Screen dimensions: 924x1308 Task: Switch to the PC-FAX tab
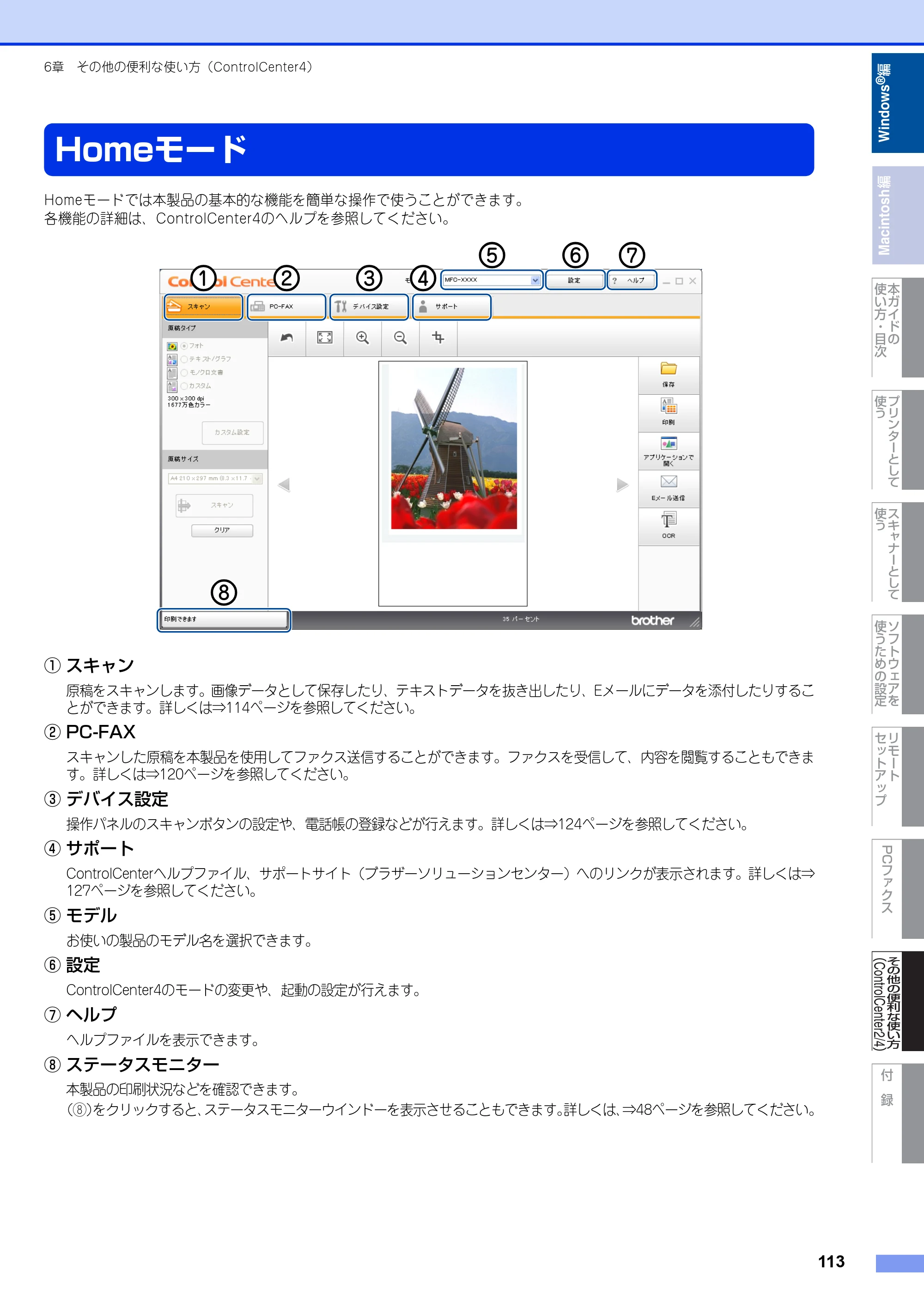pyautogui.click(x=286, y=306)
